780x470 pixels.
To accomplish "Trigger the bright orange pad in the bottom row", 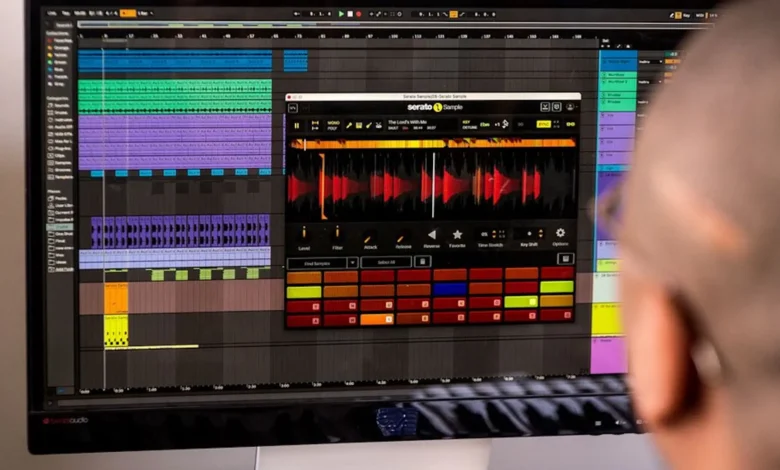I will 377,319.
